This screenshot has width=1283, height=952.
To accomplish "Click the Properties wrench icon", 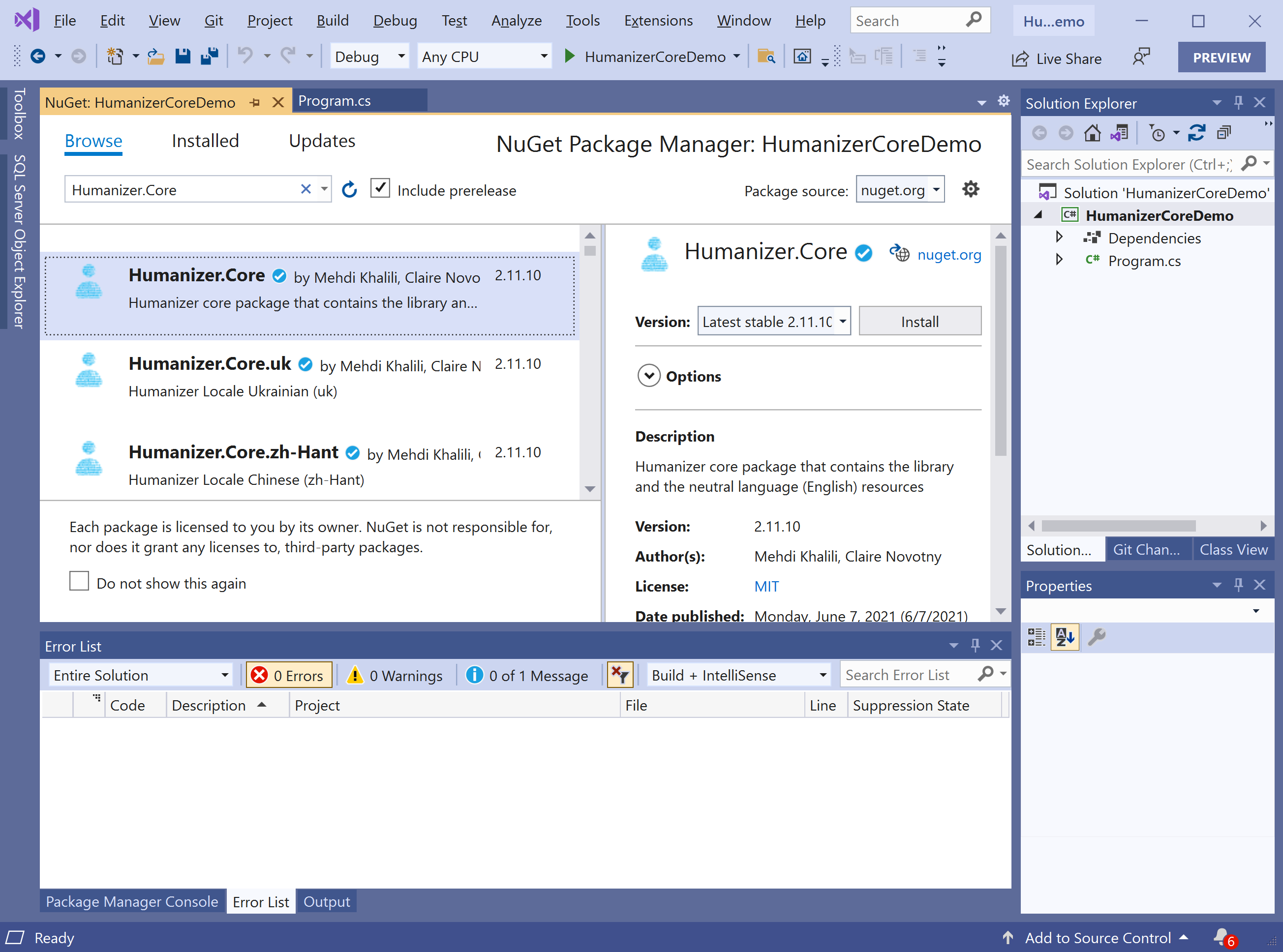I will tap(1096, 637).
